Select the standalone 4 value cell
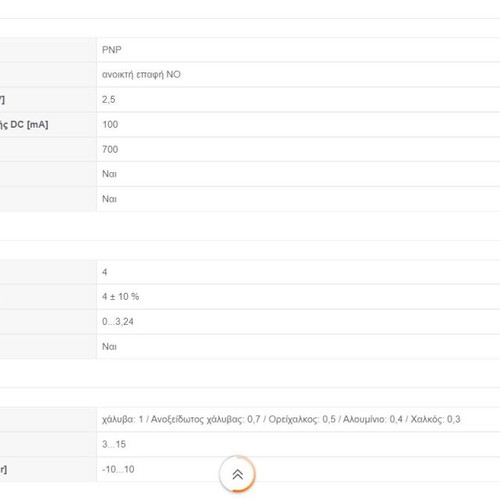The image size is (500, 500). [x=298, y=272]
